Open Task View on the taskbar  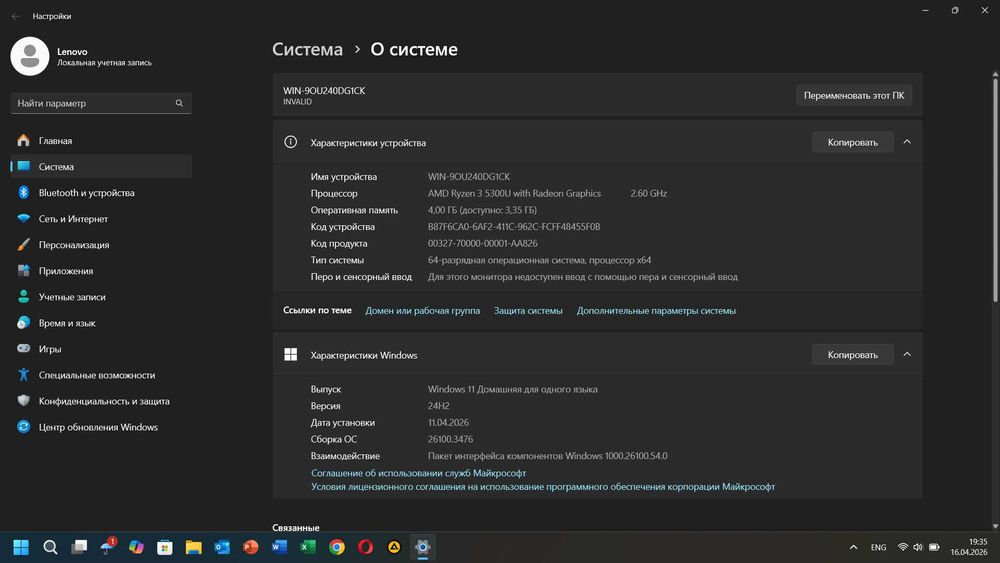tap(79, 547)
